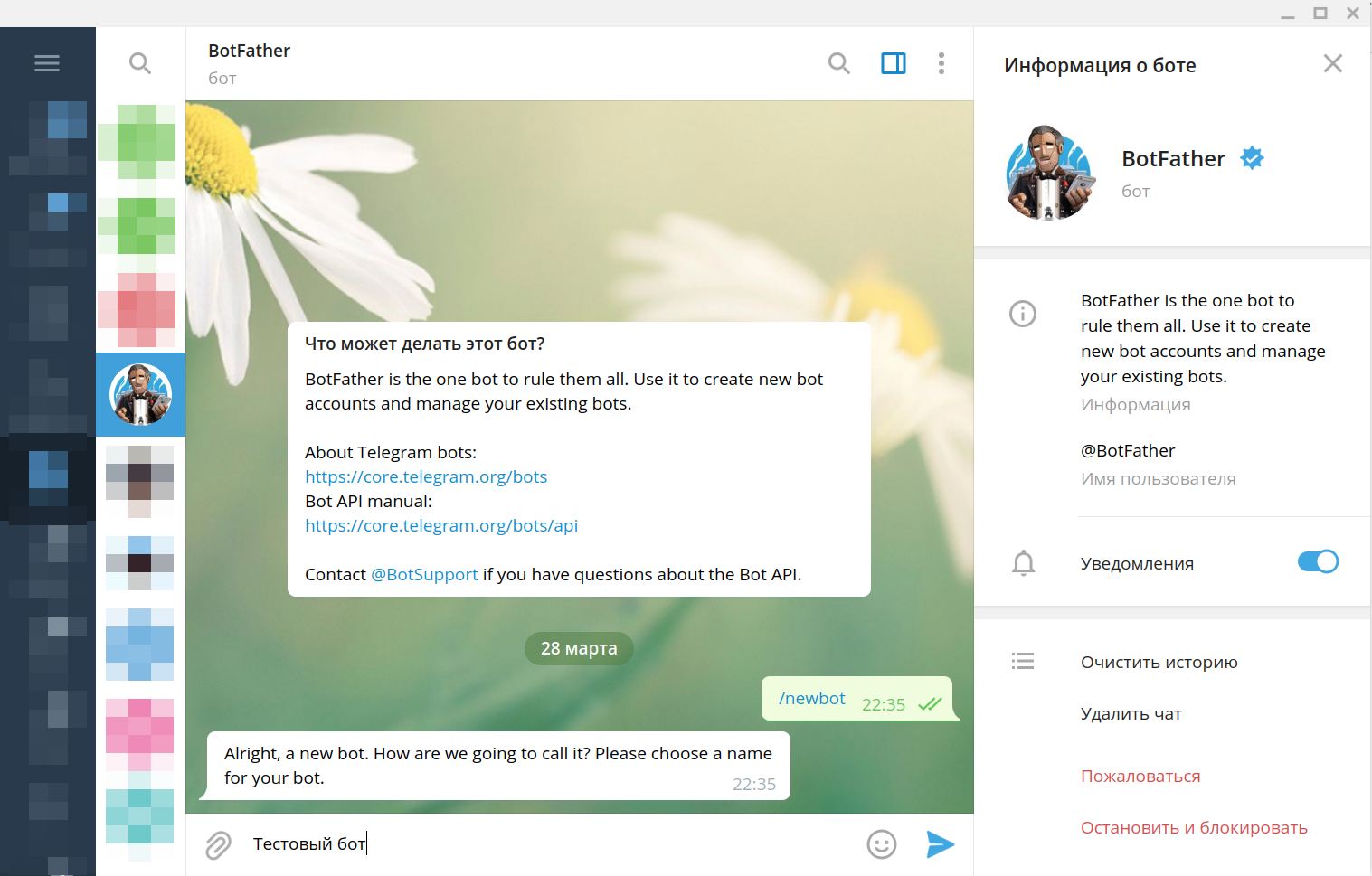Screen dimensions: 1372x876
Task: Click the message input field
Action: click(543, 844)
